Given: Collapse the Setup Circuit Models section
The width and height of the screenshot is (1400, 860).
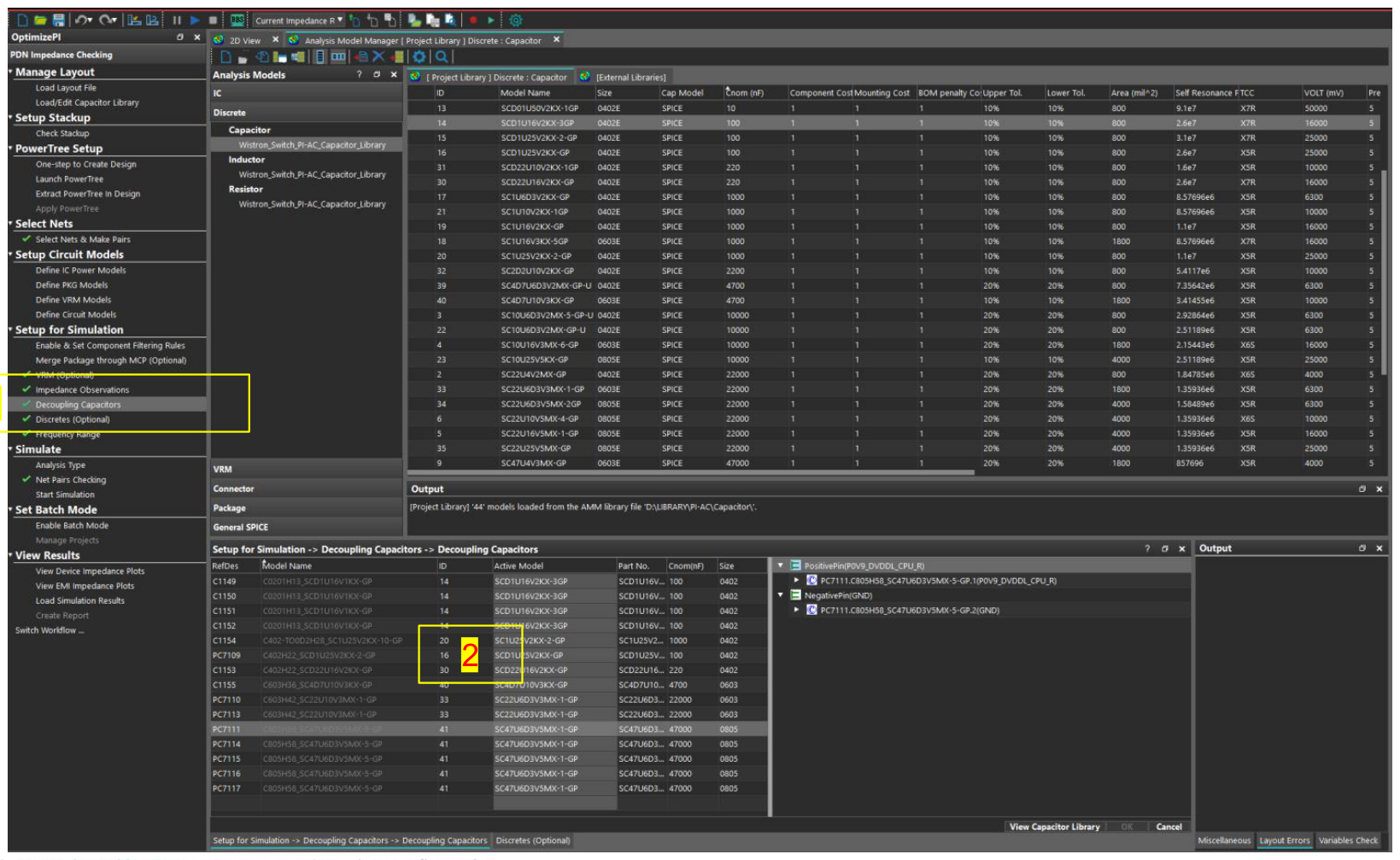Looking at the screenshot, I should point(11,254).
